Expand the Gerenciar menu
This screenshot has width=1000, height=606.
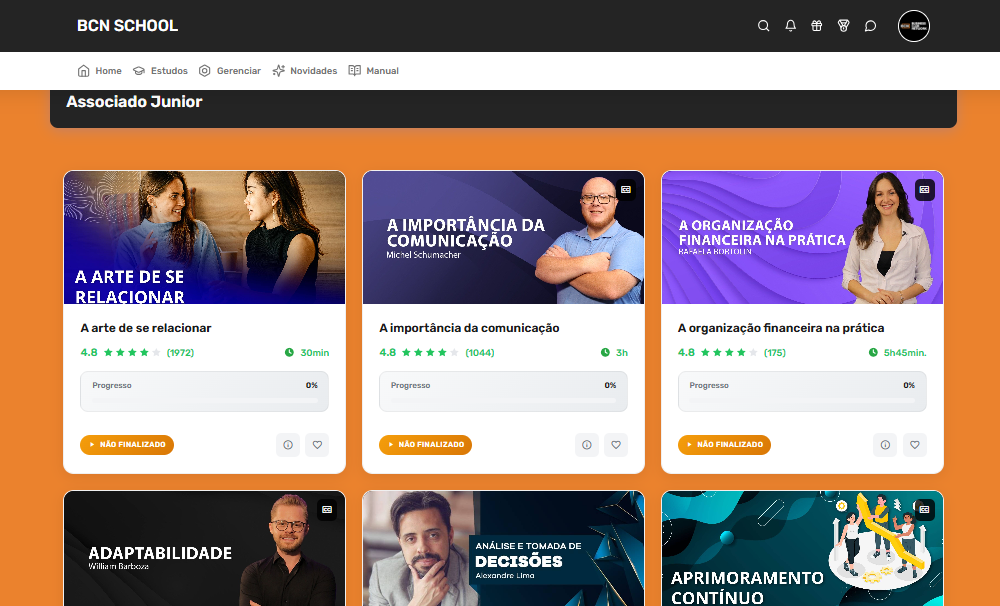coord(230,71)
